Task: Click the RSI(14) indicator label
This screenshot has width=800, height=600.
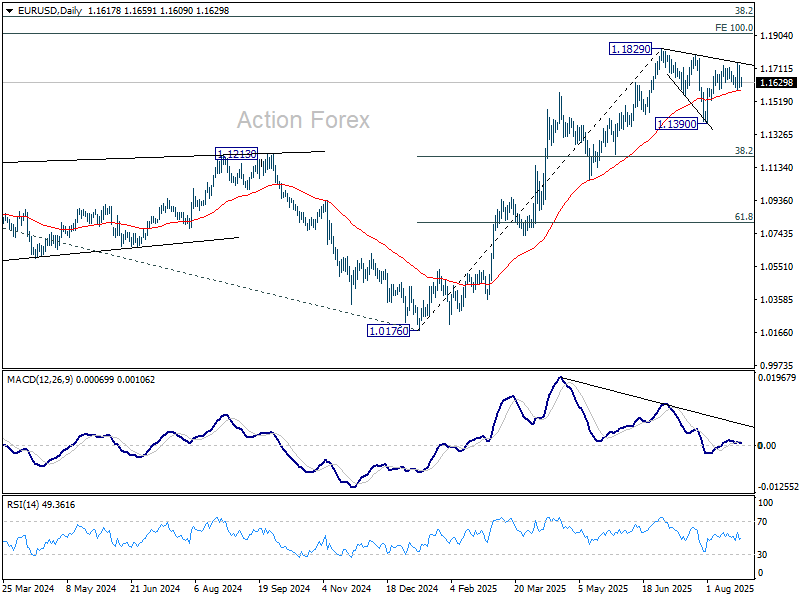Action: 22,505
